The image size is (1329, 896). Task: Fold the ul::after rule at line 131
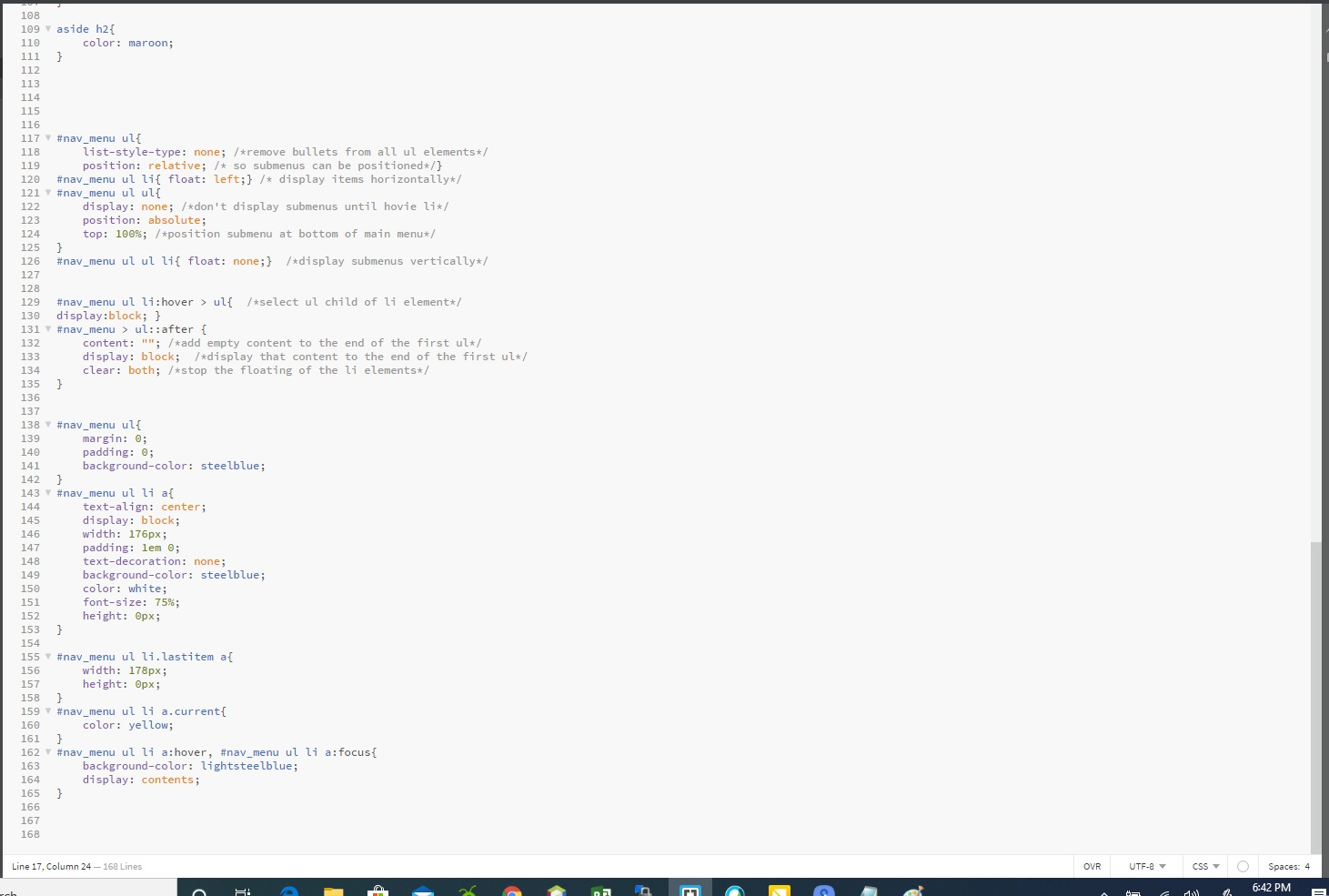tap(48, 329)
